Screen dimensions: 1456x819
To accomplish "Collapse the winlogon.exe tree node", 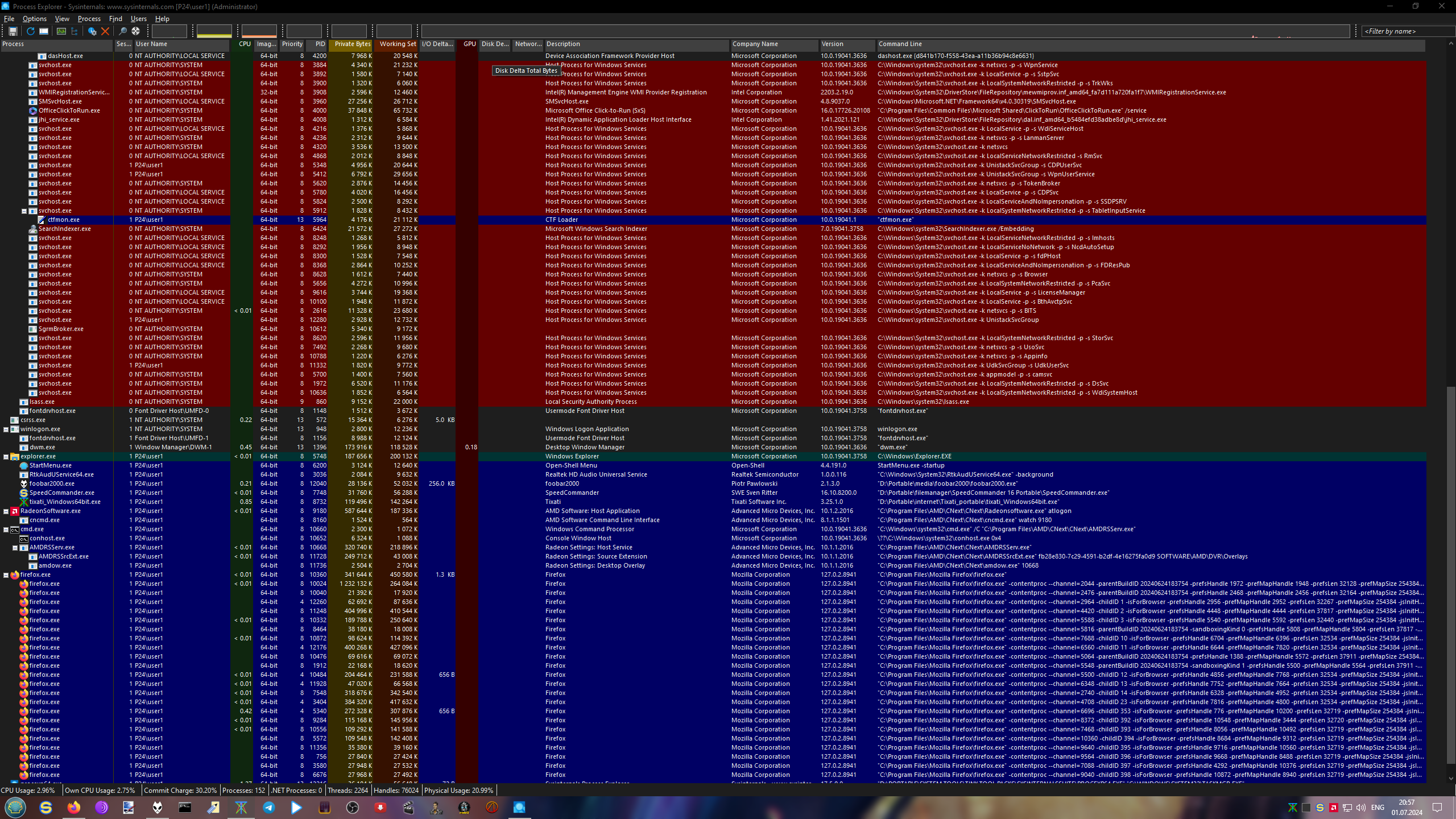I will (6, 429).
